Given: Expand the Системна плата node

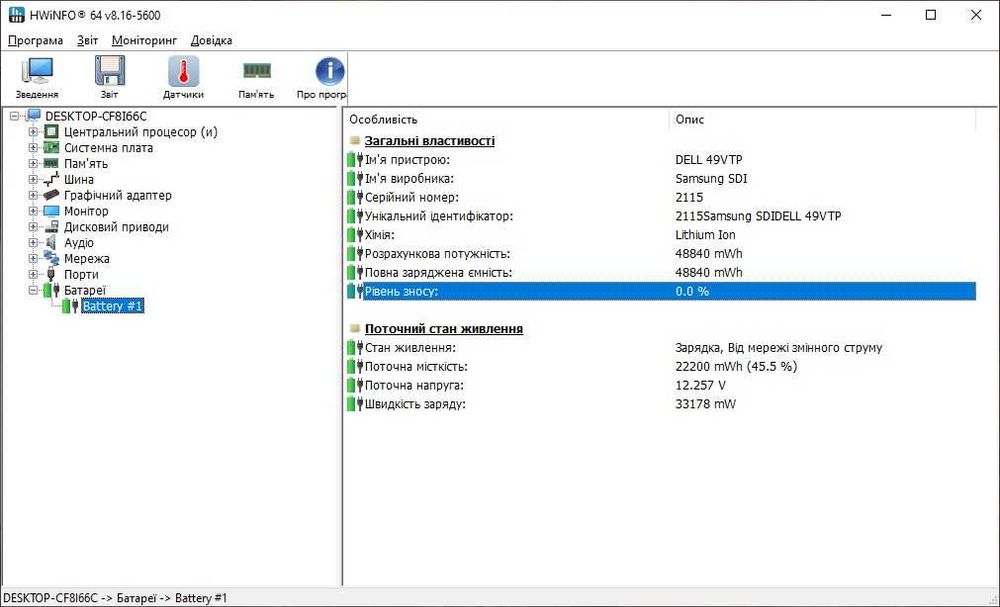Looking at the screenshot, I should point(33,148).
